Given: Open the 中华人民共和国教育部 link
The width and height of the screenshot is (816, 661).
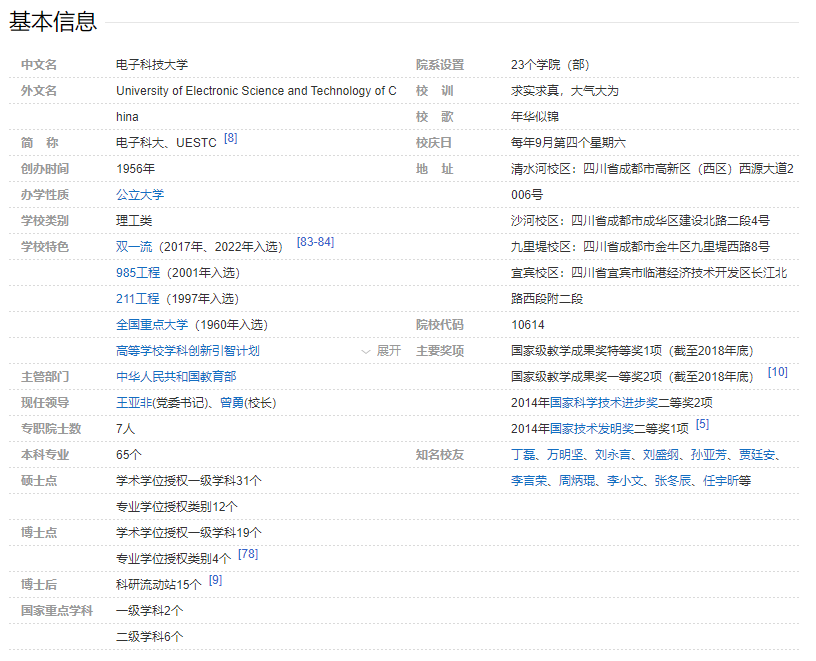Looking at the screenshot, I should (176, 377).
